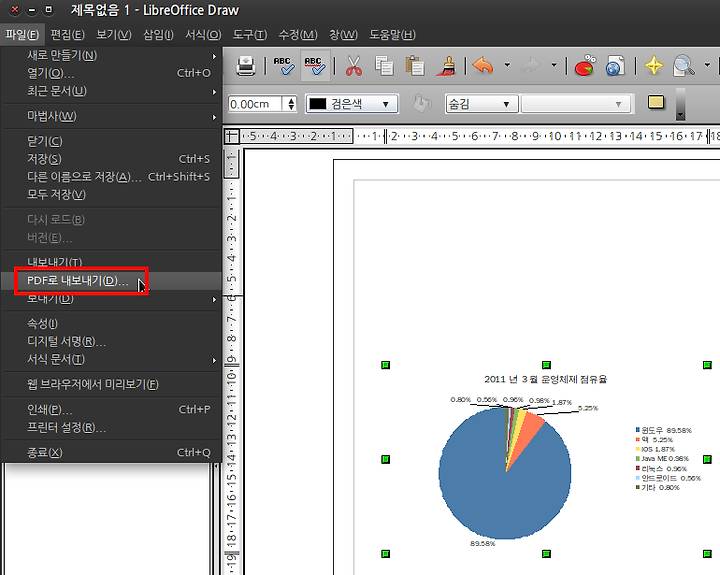This screenshot has width=720, height=575.
Task: Open the Undo history dropdown arrow
Action: click(507, 65)
